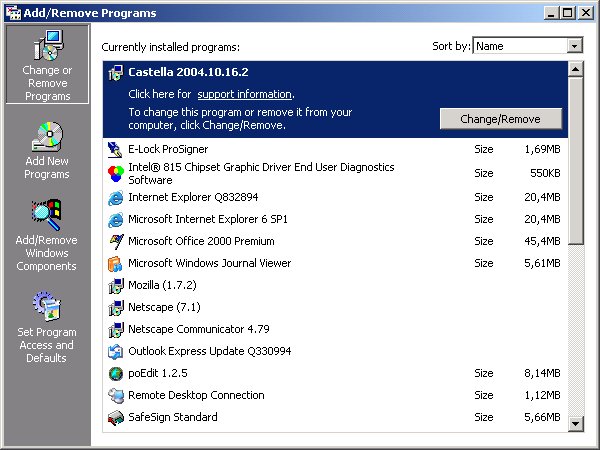
Task: Click the Netscape (7.1) icon
Action: 116,308
